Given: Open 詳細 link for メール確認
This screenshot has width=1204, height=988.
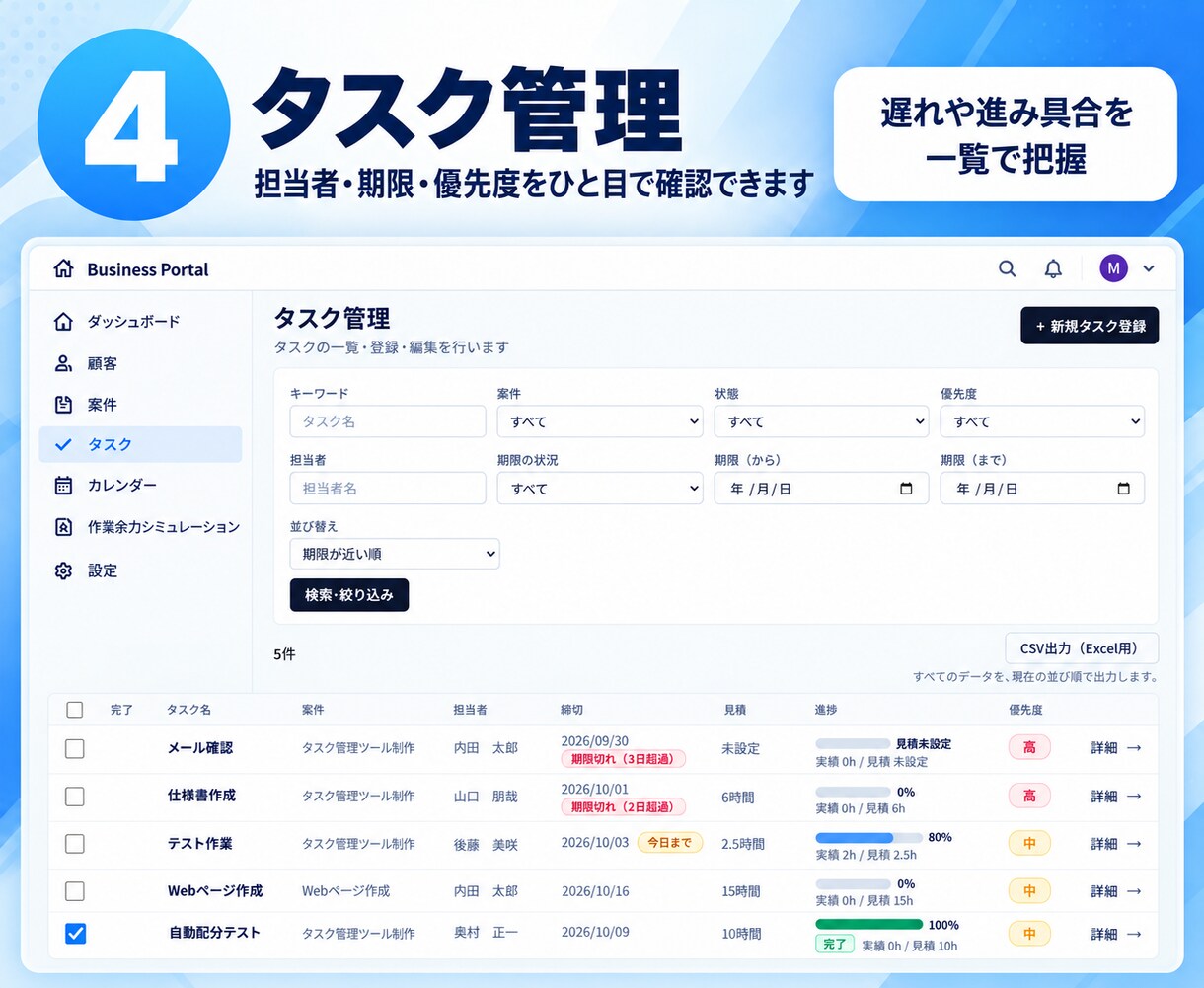Looking at the screenshot, I should point(1116,748).
